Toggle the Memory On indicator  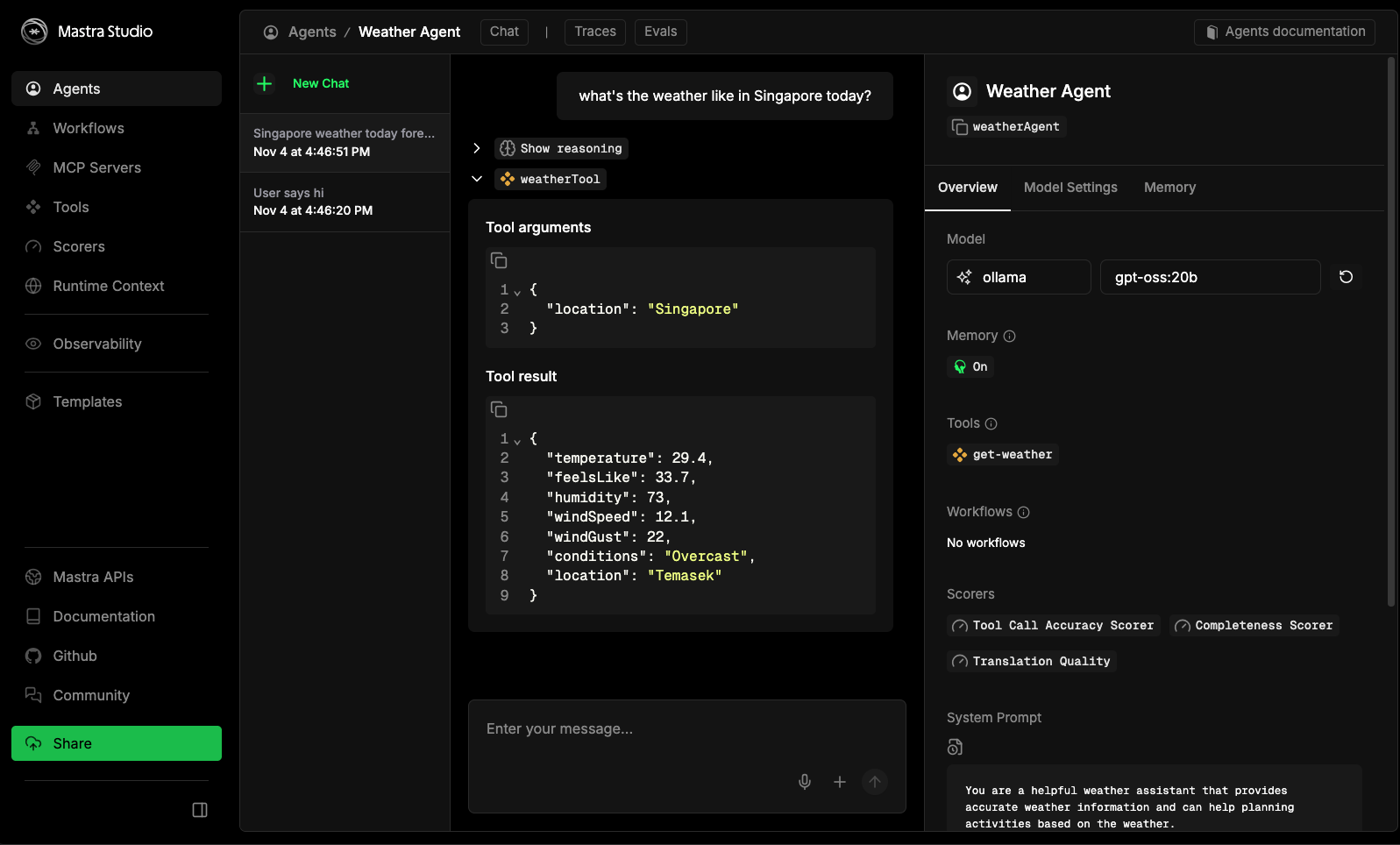970,367
